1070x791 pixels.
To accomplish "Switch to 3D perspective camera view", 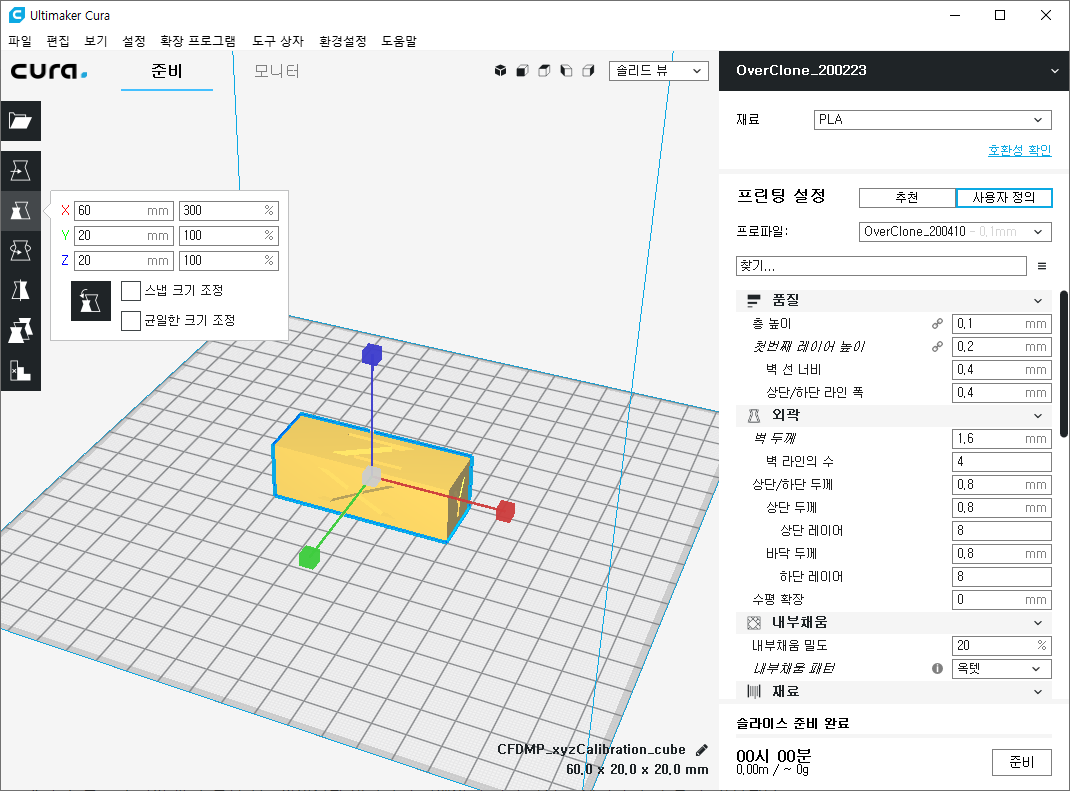I will point(500,70).
